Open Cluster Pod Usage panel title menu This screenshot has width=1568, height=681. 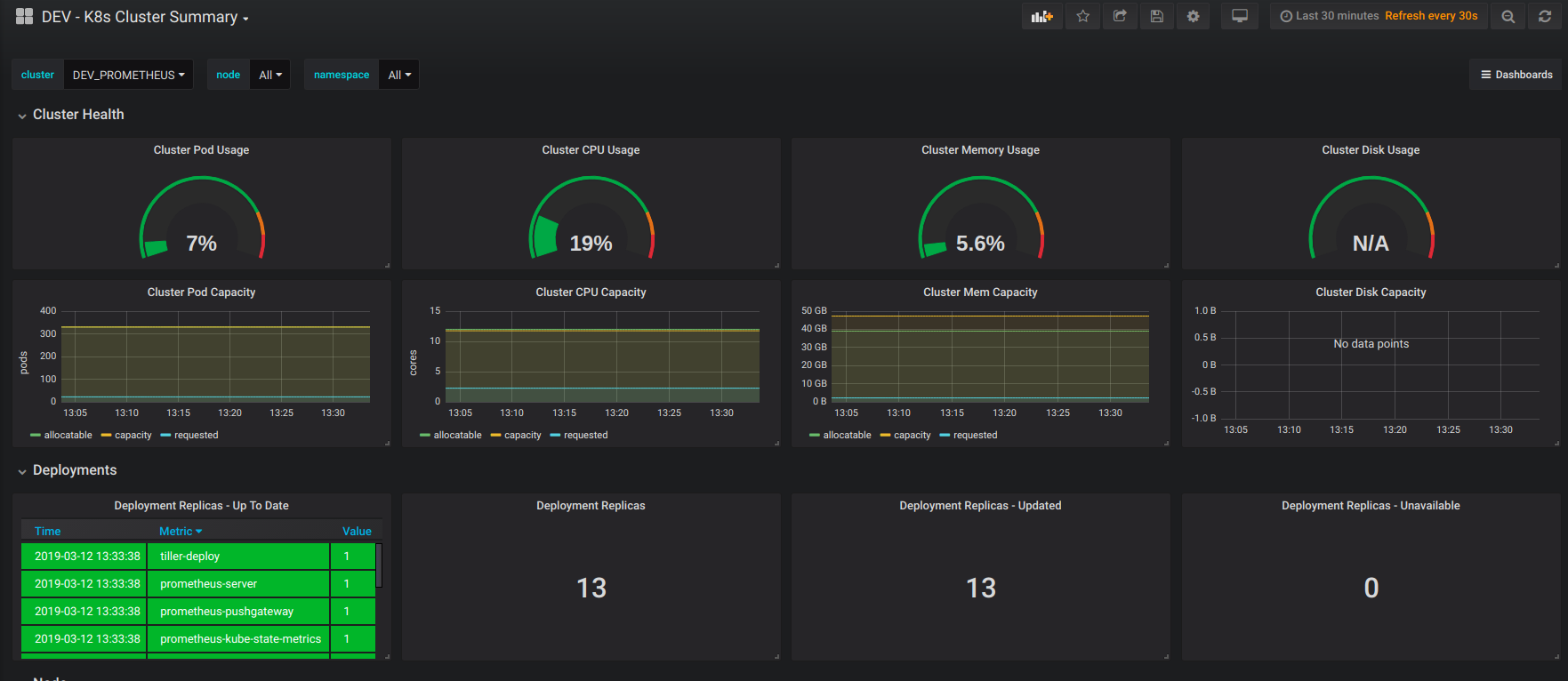click(201, 150)
